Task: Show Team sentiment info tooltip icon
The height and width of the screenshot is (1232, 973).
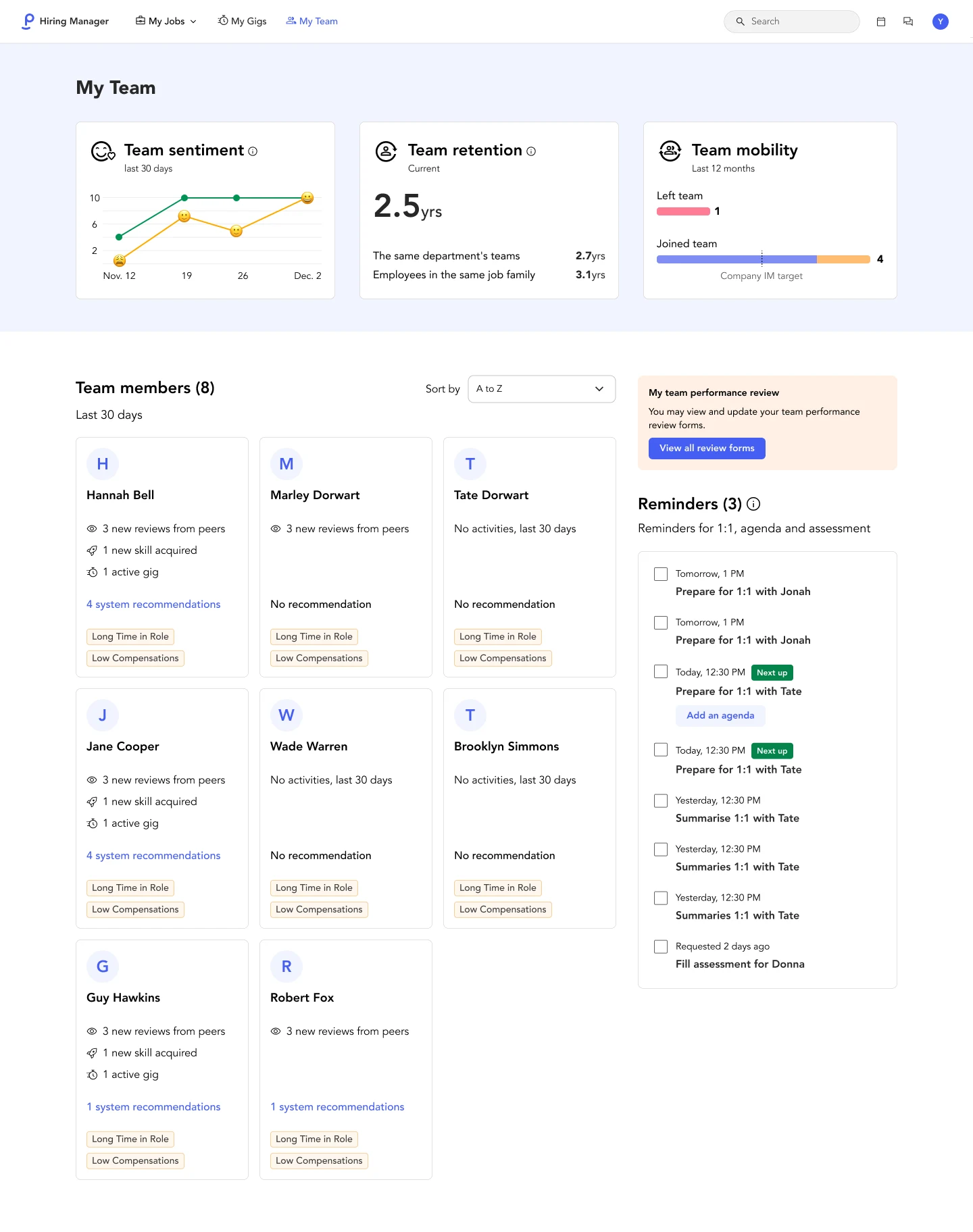Action: pyautogui.click(x=253, y=151)
